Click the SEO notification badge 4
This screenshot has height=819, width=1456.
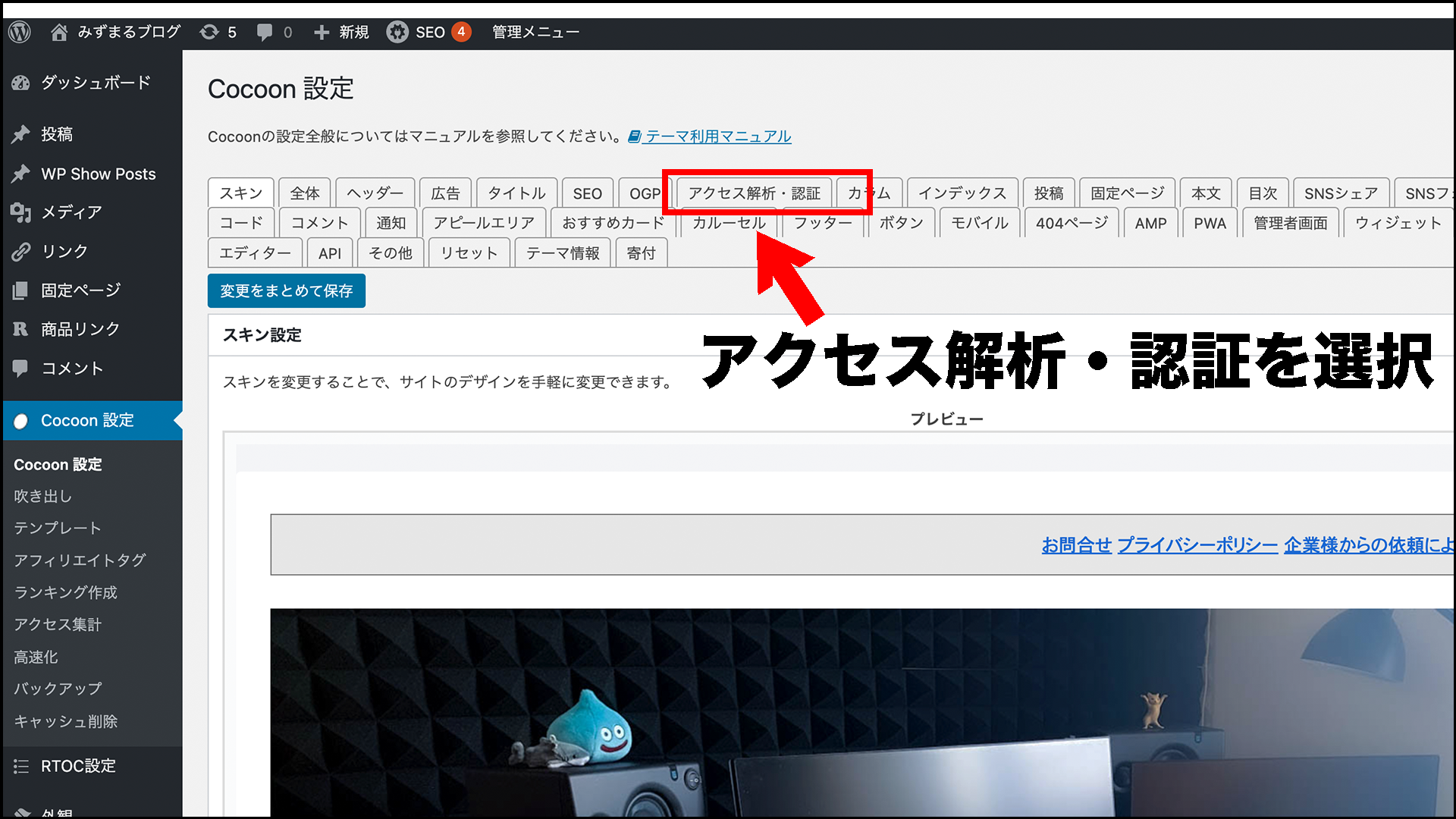tap(461, 32)
